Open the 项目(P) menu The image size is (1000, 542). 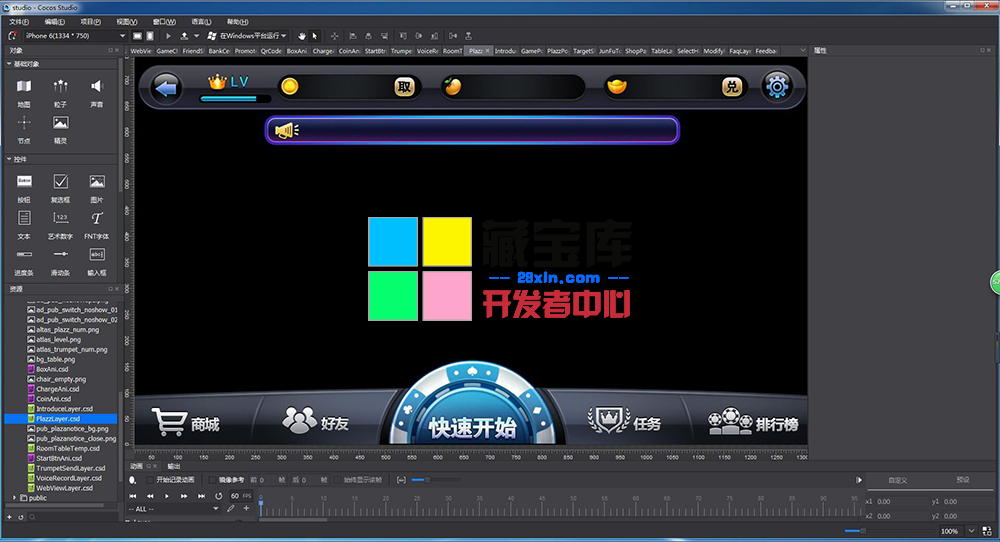click(x=91, y=22)
